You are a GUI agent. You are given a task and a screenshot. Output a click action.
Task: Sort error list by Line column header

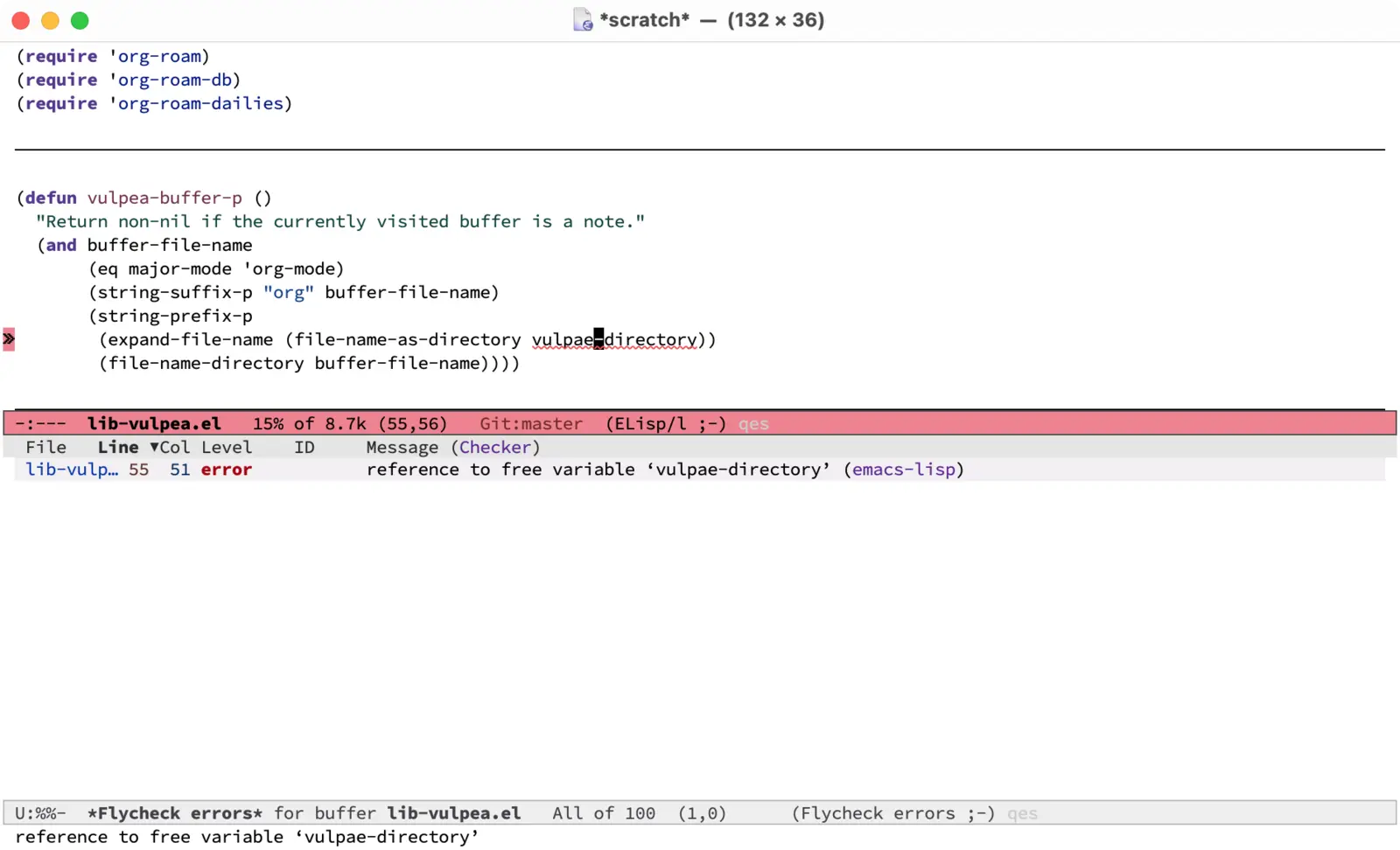pos(118,448)
